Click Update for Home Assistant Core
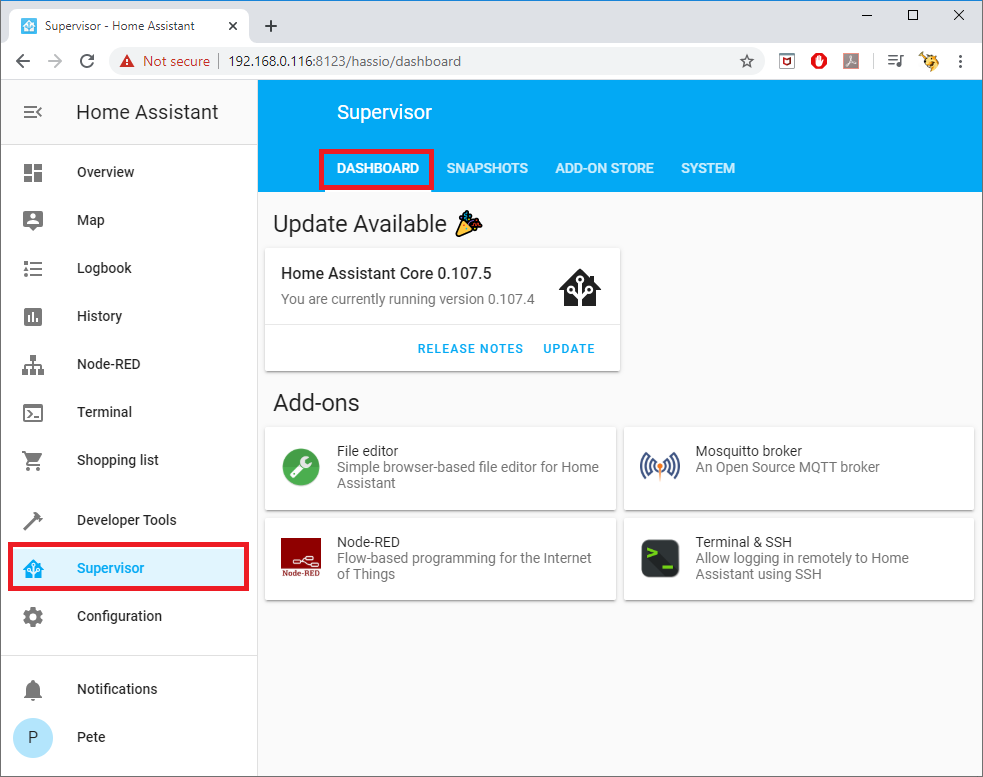Viewport: 983px width, 777px height. click(569, 349)
